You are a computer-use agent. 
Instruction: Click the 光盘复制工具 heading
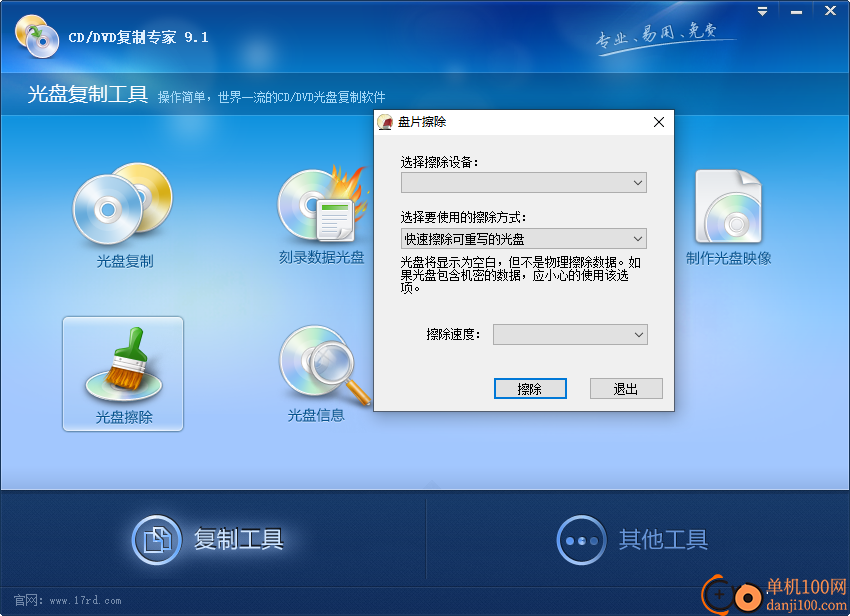click(x=88, y=94)
